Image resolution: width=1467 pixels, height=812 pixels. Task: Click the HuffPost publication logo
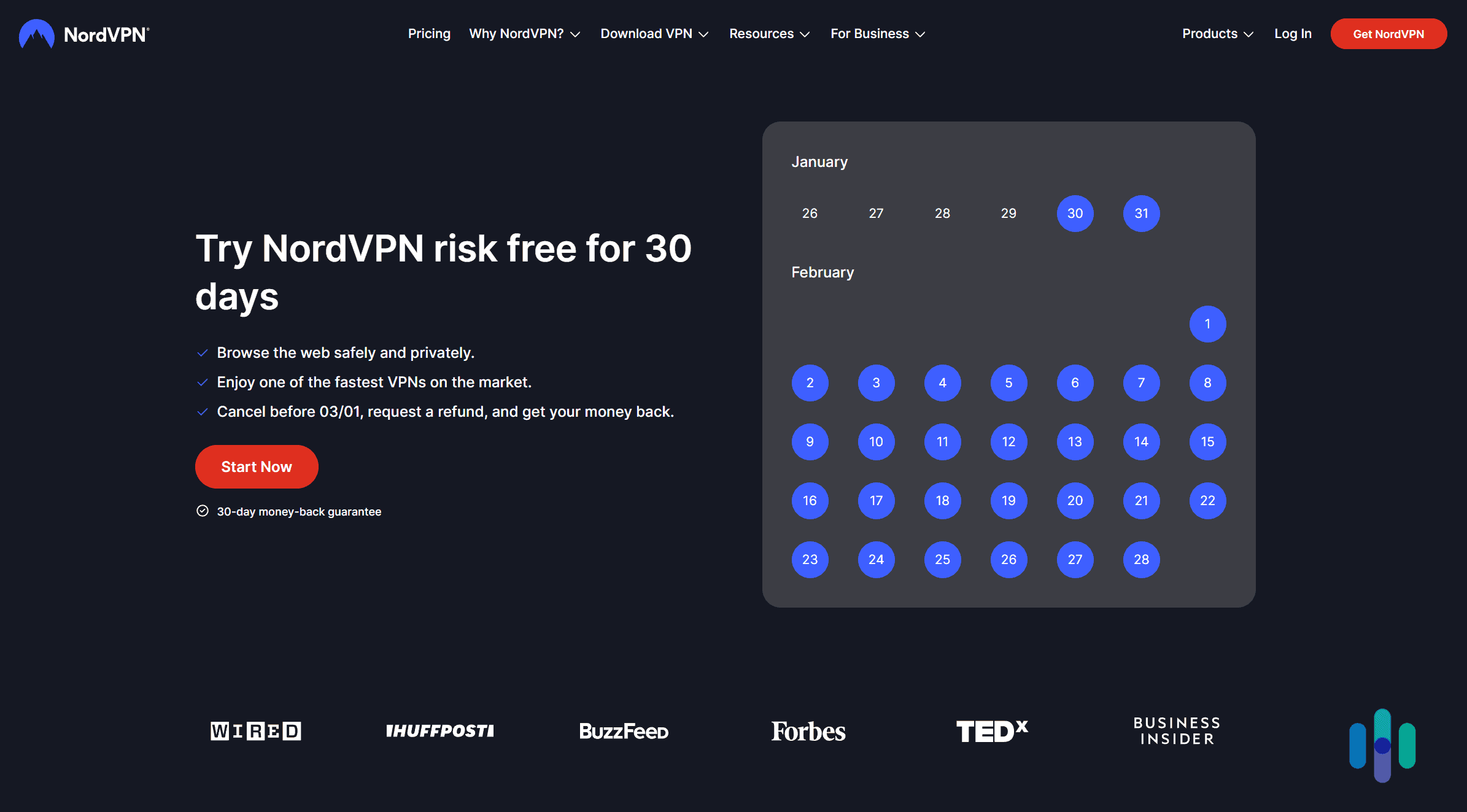(439, 730)
